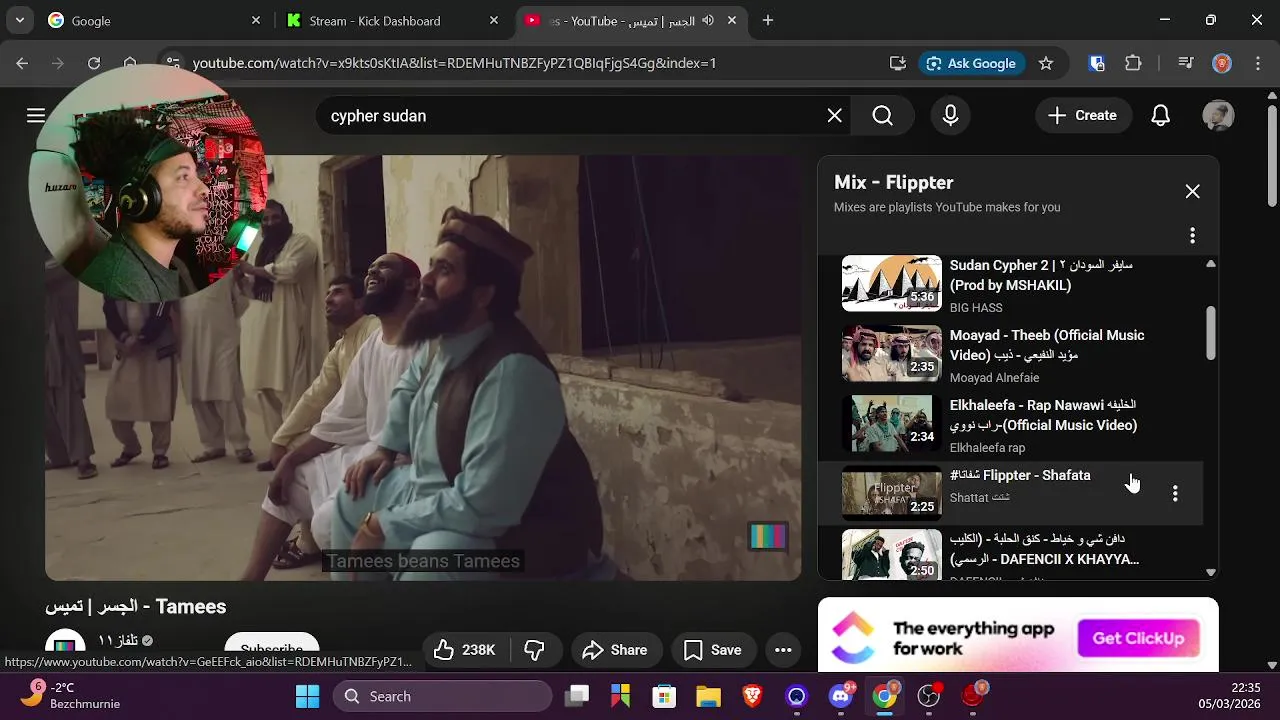
Task: Open the Bitwarden shield extension
Action: point(1097,63)
